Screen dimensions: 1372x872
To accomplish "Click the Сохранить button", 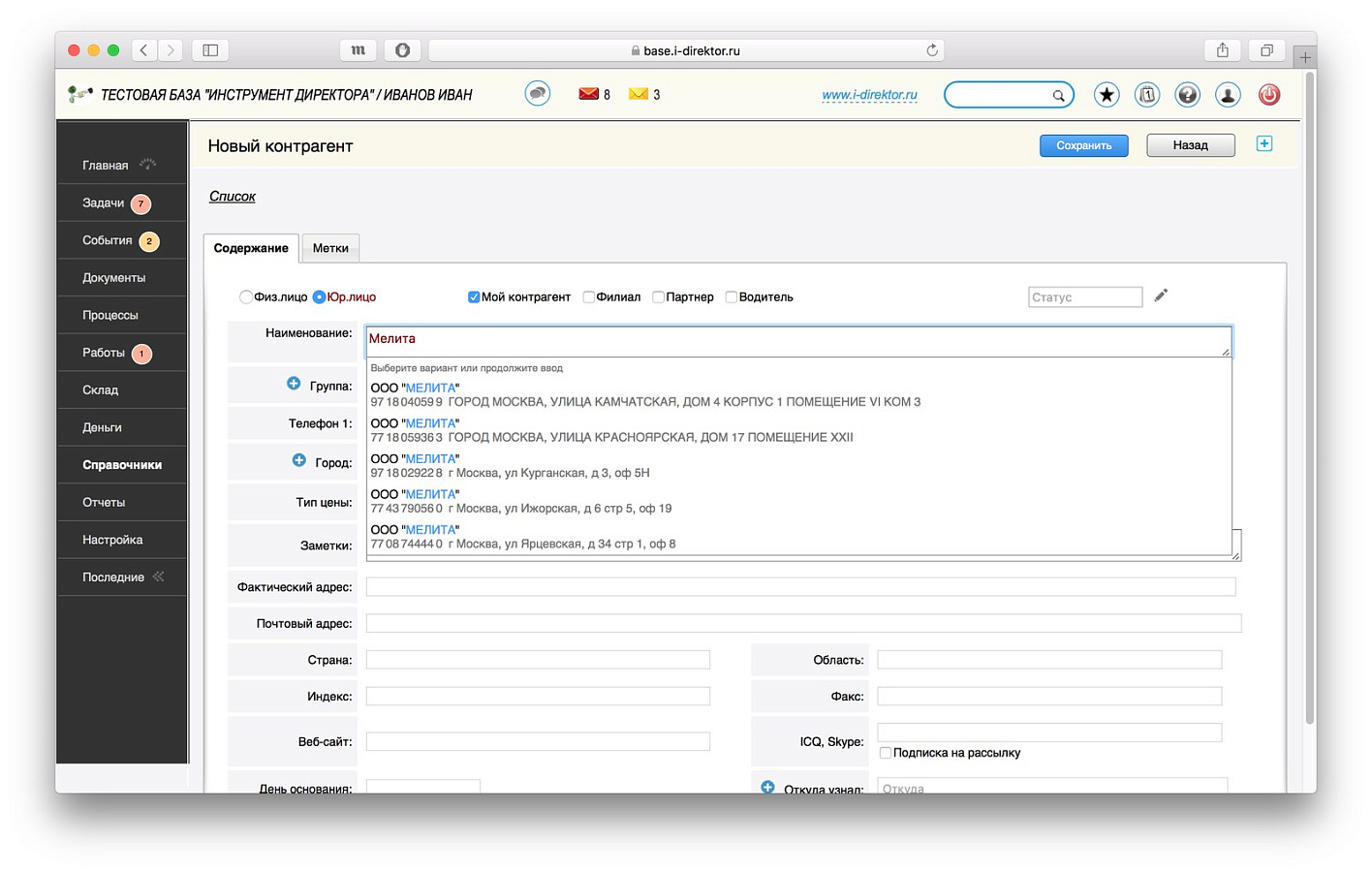I will (x=1084, y=145).
